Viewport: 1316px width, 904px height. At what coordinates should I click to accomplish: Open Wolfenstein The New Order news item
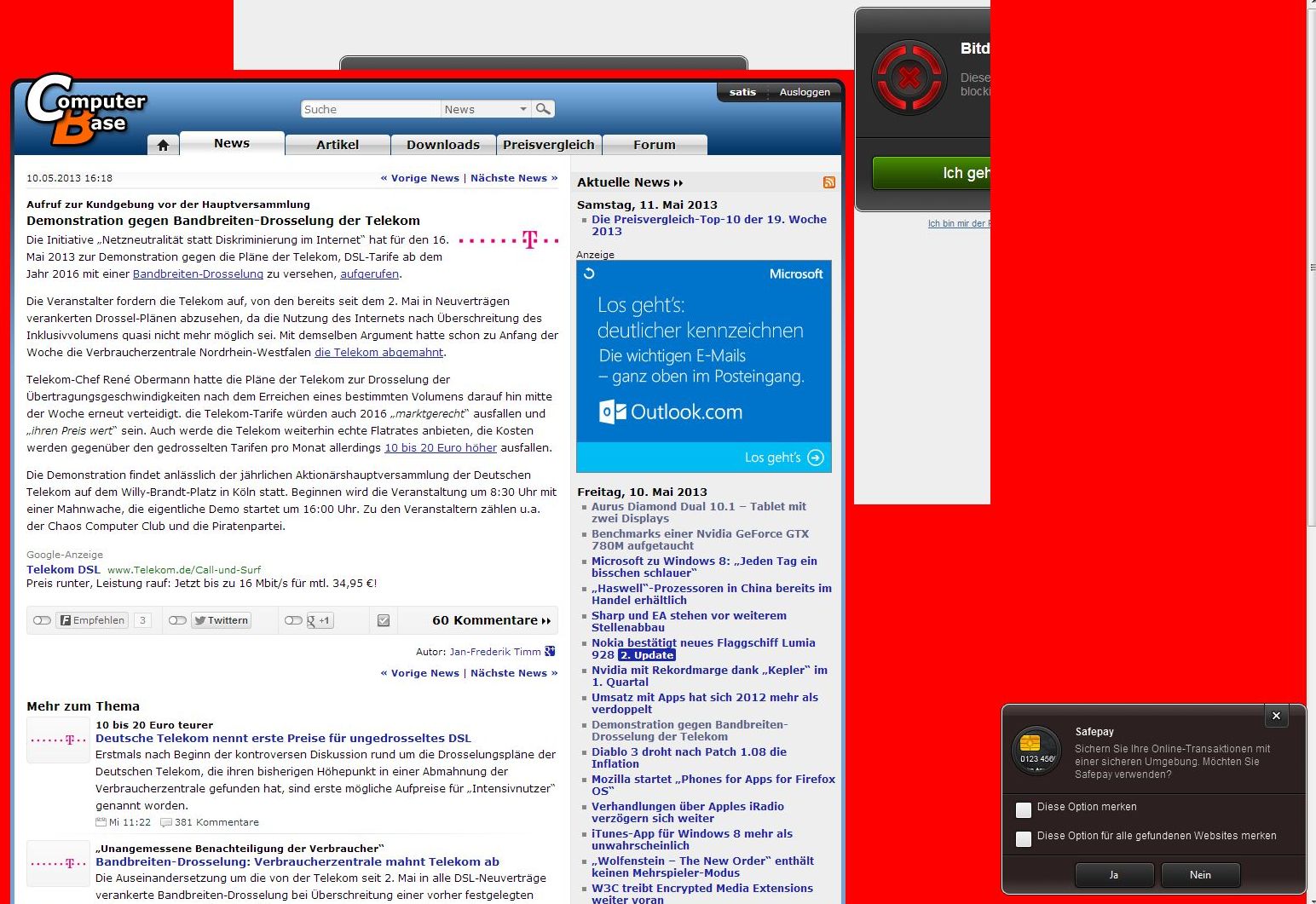click(x=703, y=867)
